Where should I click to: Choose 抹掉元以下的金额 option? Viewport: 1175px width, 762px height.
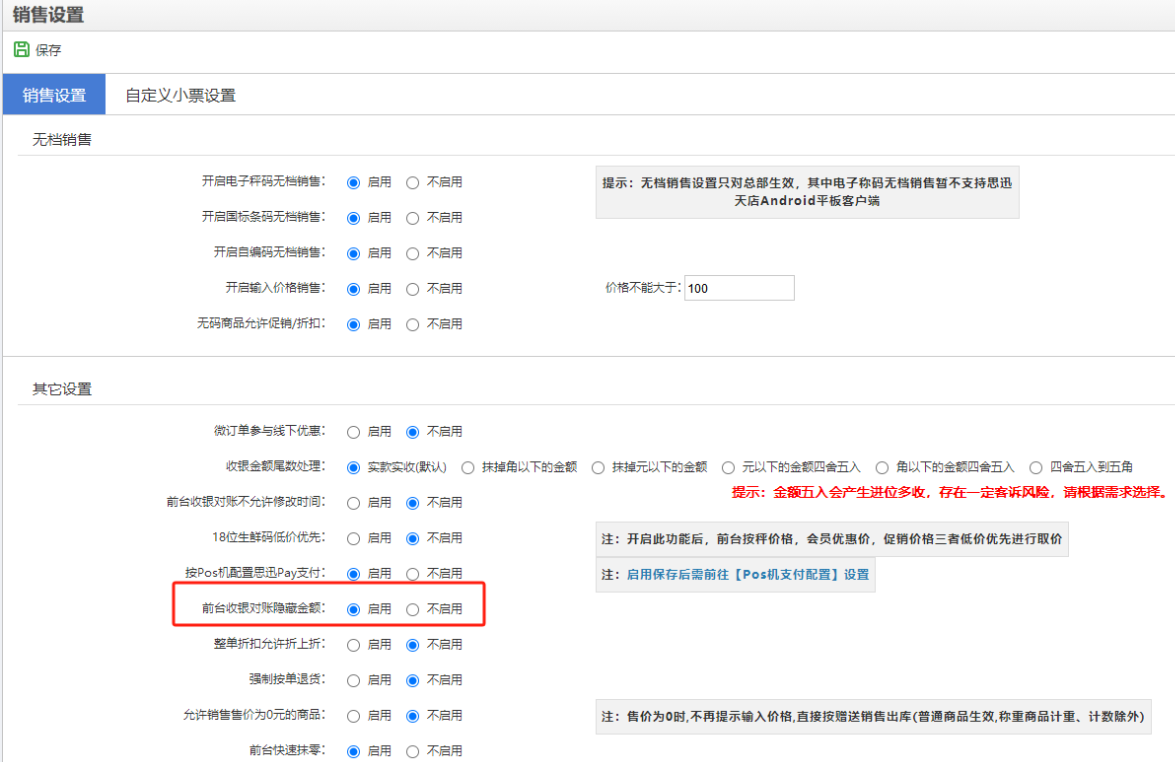598,468
